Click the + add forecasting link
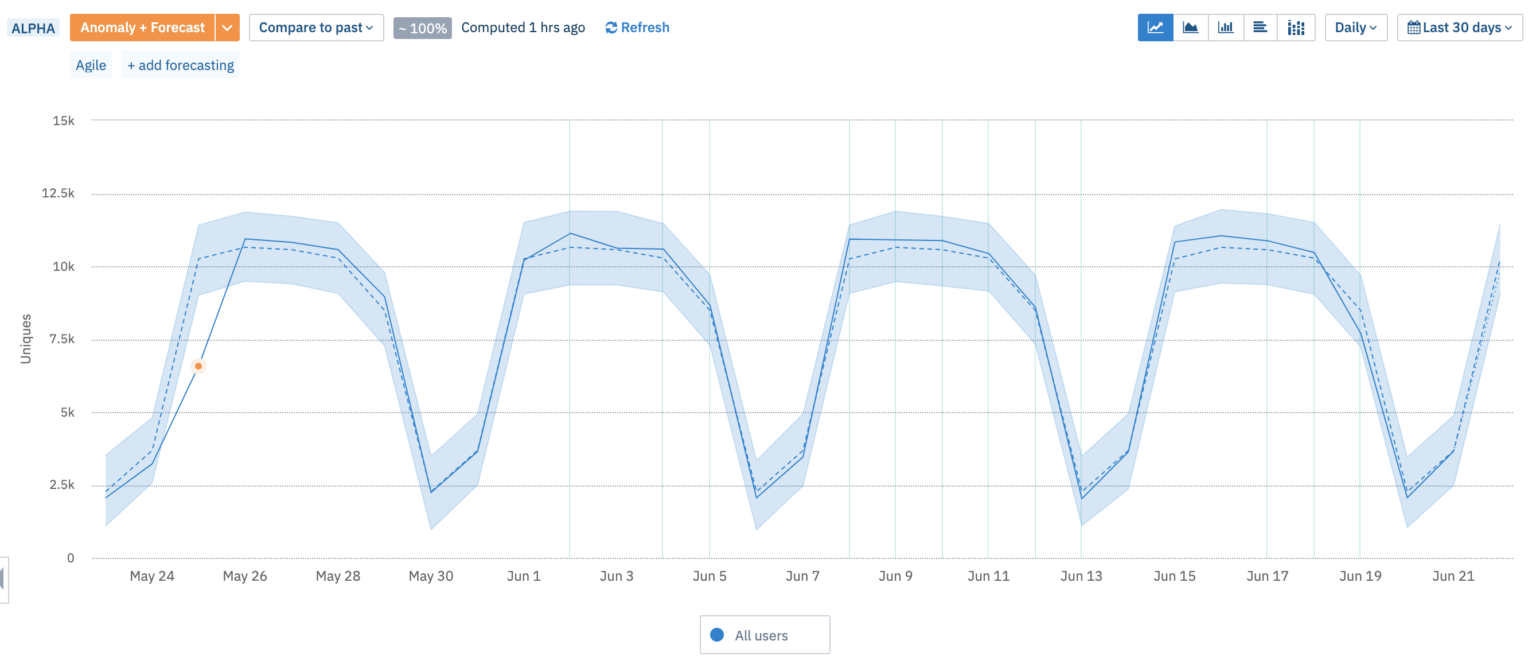1536x668 pixels. tap(180, 65)
